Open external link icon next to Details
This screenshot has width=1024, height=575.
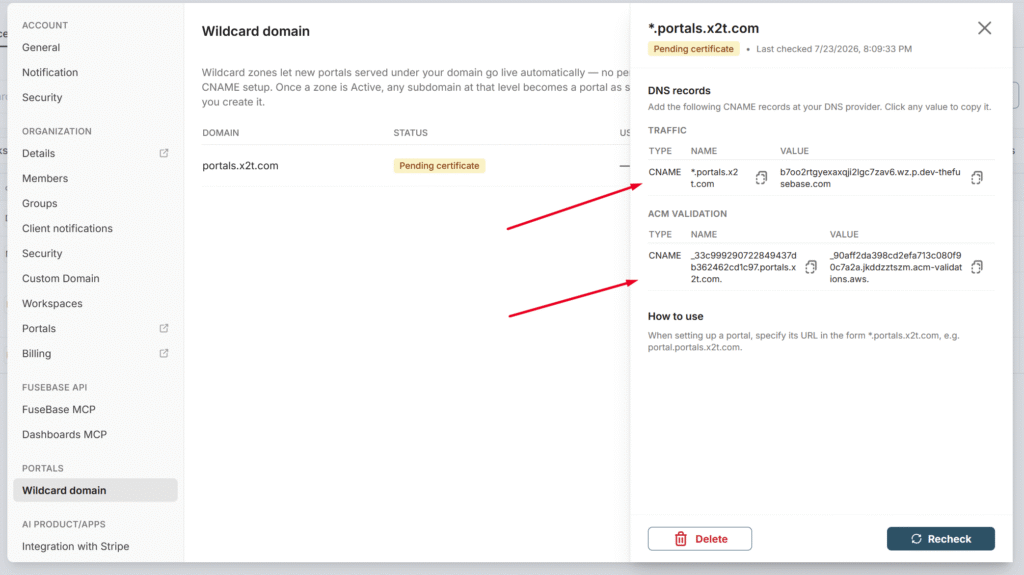(x=164, y=153)
